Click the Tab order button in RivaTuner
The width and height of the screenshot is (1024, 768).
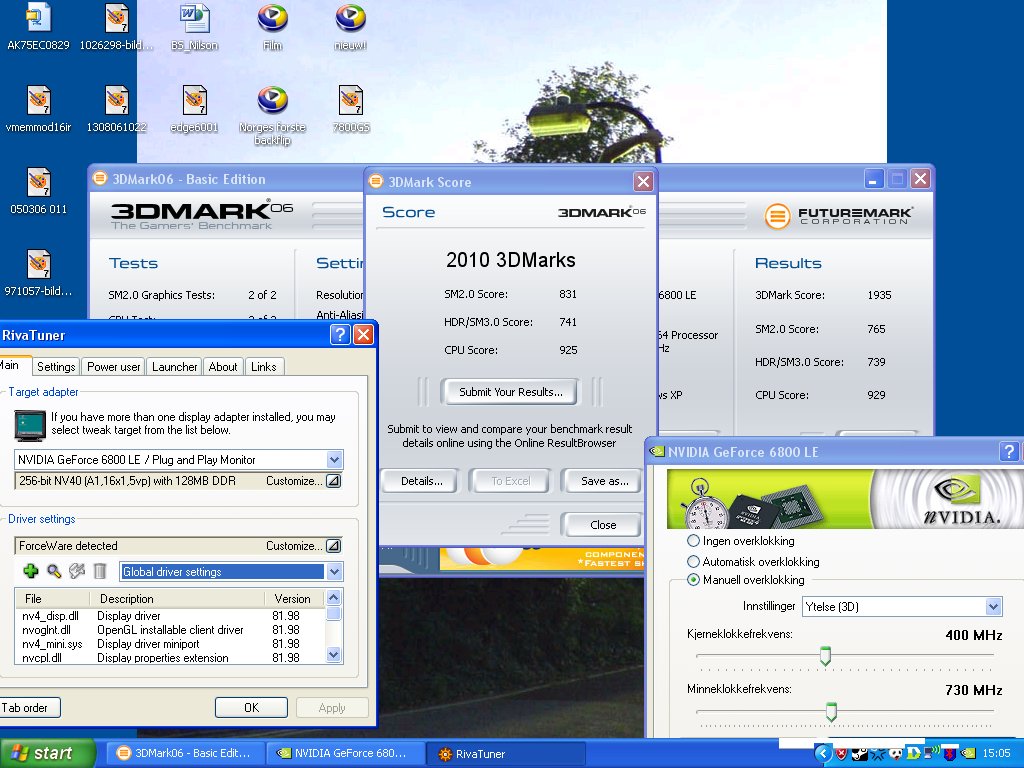pos(27,707)
